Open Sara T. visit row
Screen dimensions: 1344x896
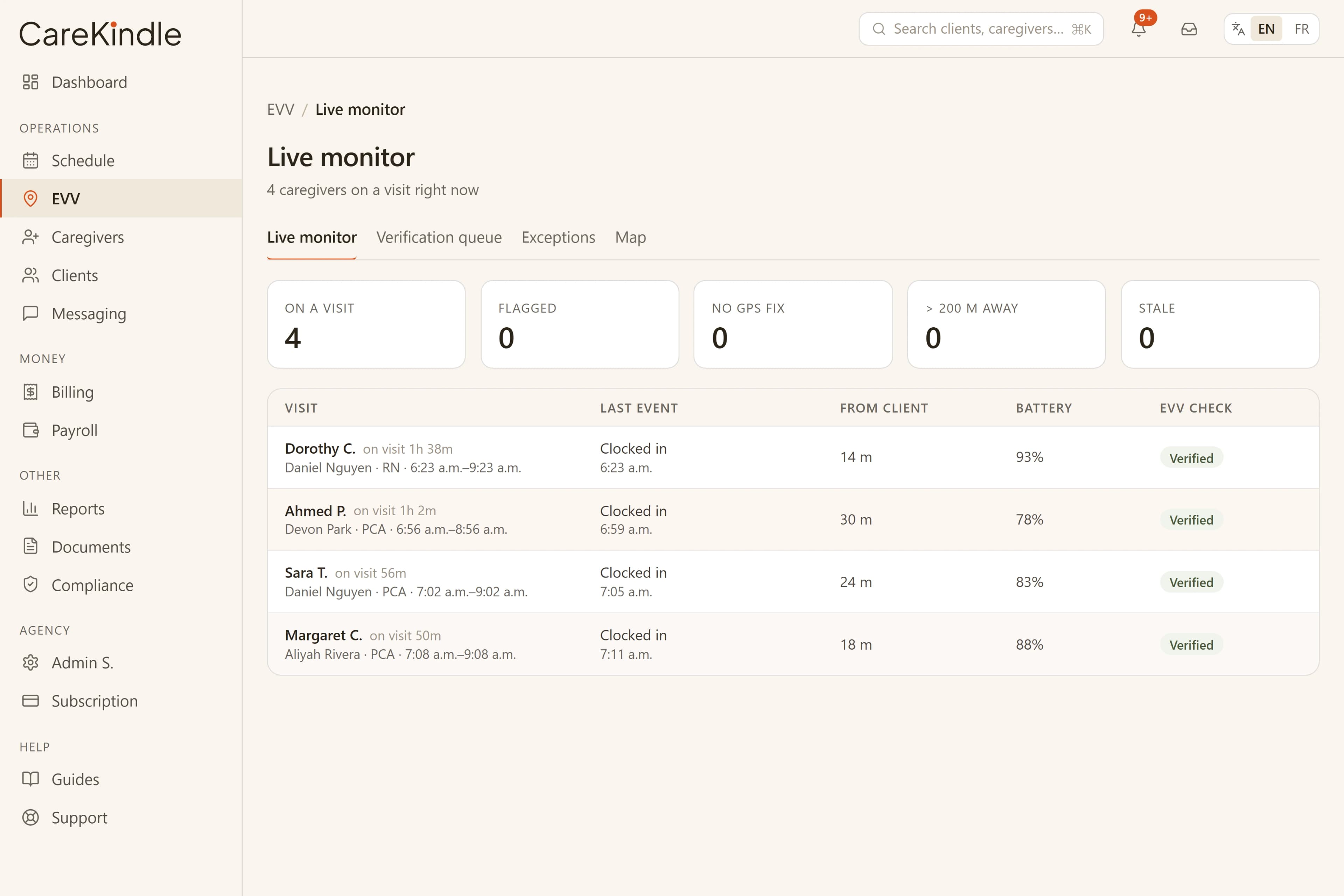[793, 582]
